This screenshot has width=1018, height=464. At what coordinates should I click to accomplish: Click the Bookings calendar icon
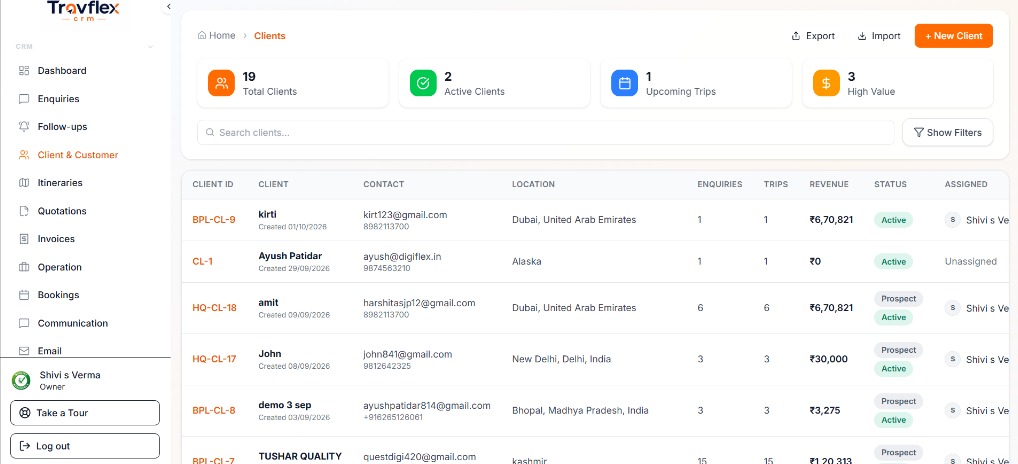(24, 295)
